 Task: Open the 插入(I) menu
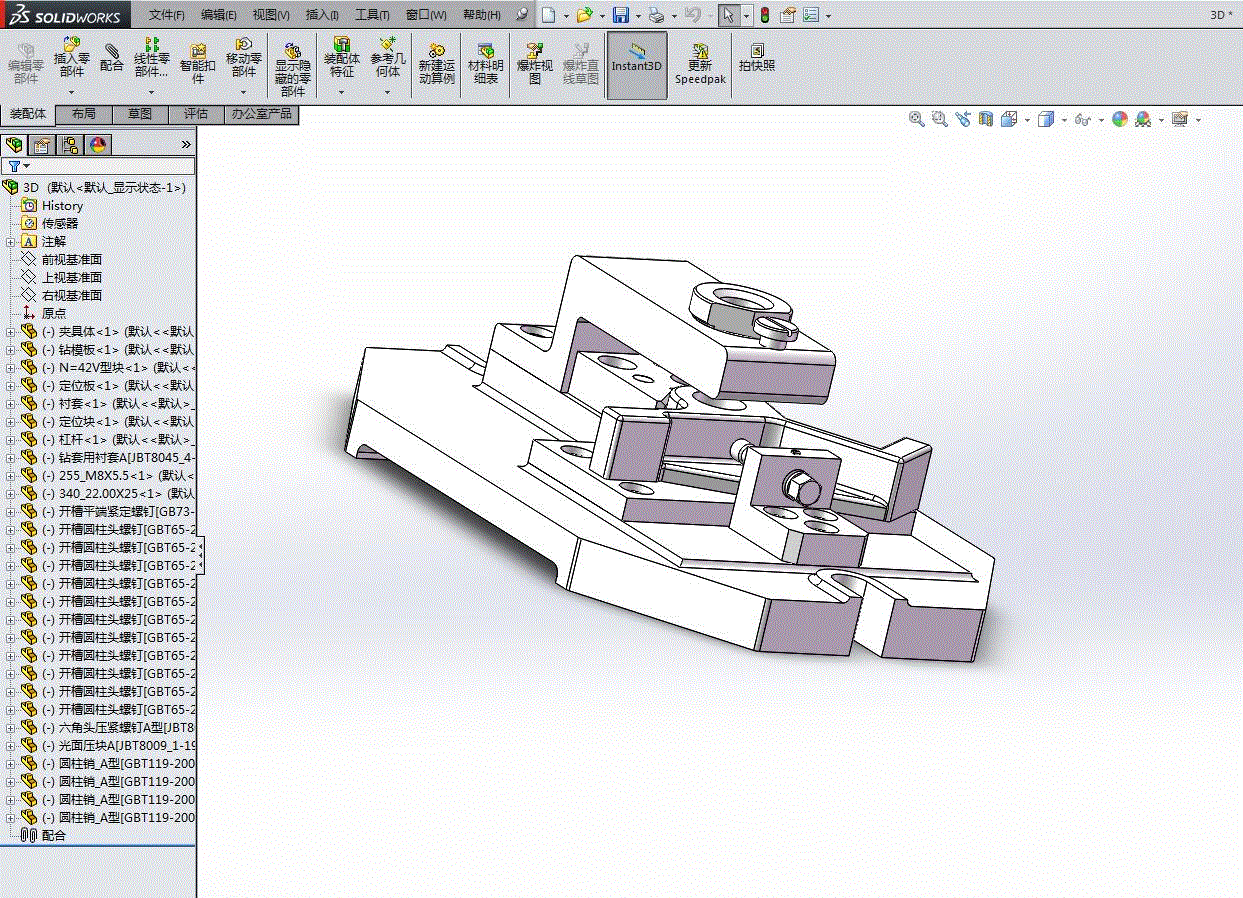pyautogui.click(x=322, y=15)
